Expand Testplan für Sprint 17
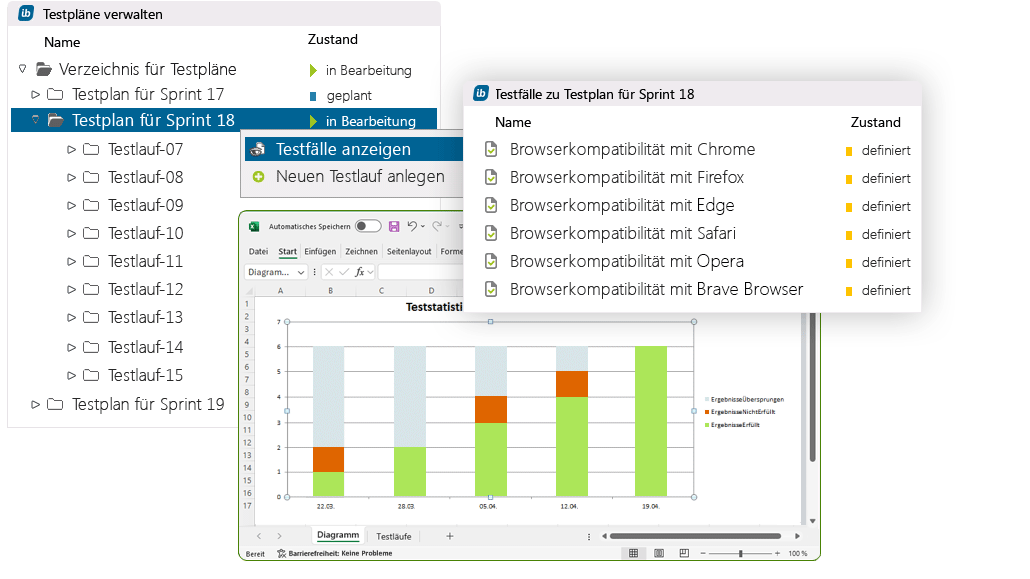Image resolution: width=1030 pixels, height=579 pixels. click(x=36, y=94)
